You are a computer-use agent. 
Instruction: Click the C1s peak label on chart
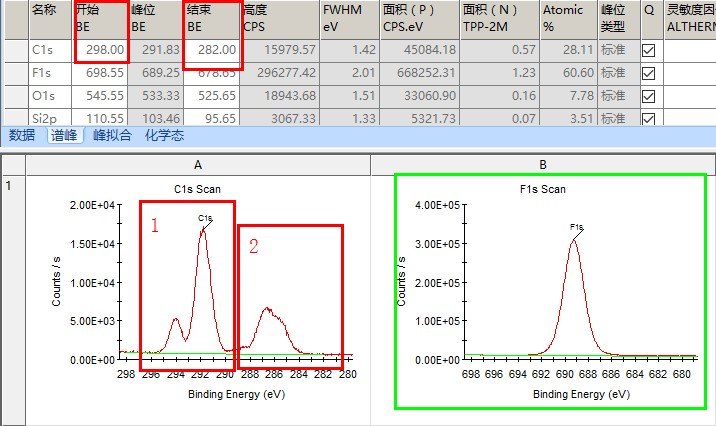[205, 217]
